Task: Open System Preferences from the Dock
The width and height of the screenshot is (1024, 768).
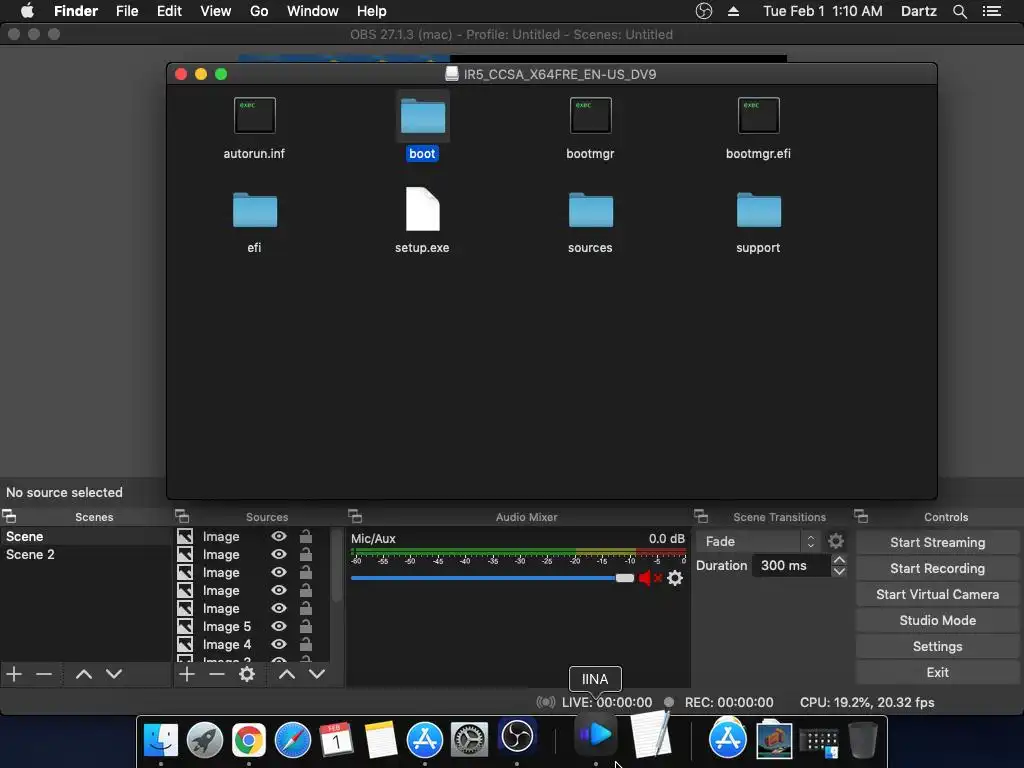Action: 469,740
